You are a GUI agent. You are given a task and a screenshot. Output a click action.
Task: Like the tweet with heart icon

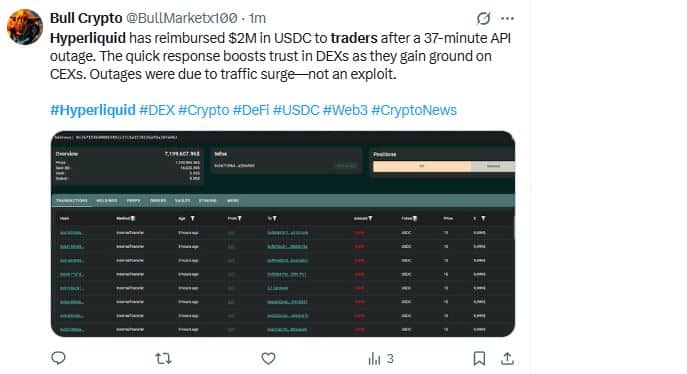(x=268, y=358)
